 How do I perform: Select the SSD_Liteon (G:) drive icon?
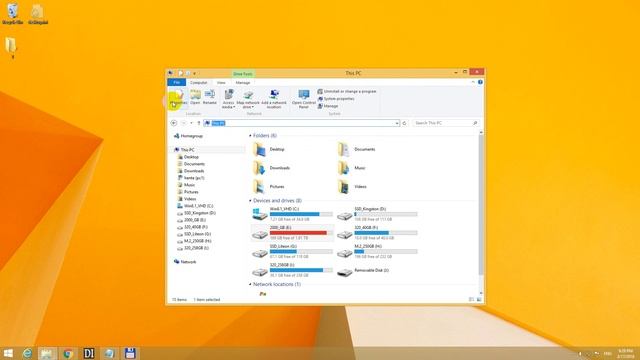coord(260,253)
